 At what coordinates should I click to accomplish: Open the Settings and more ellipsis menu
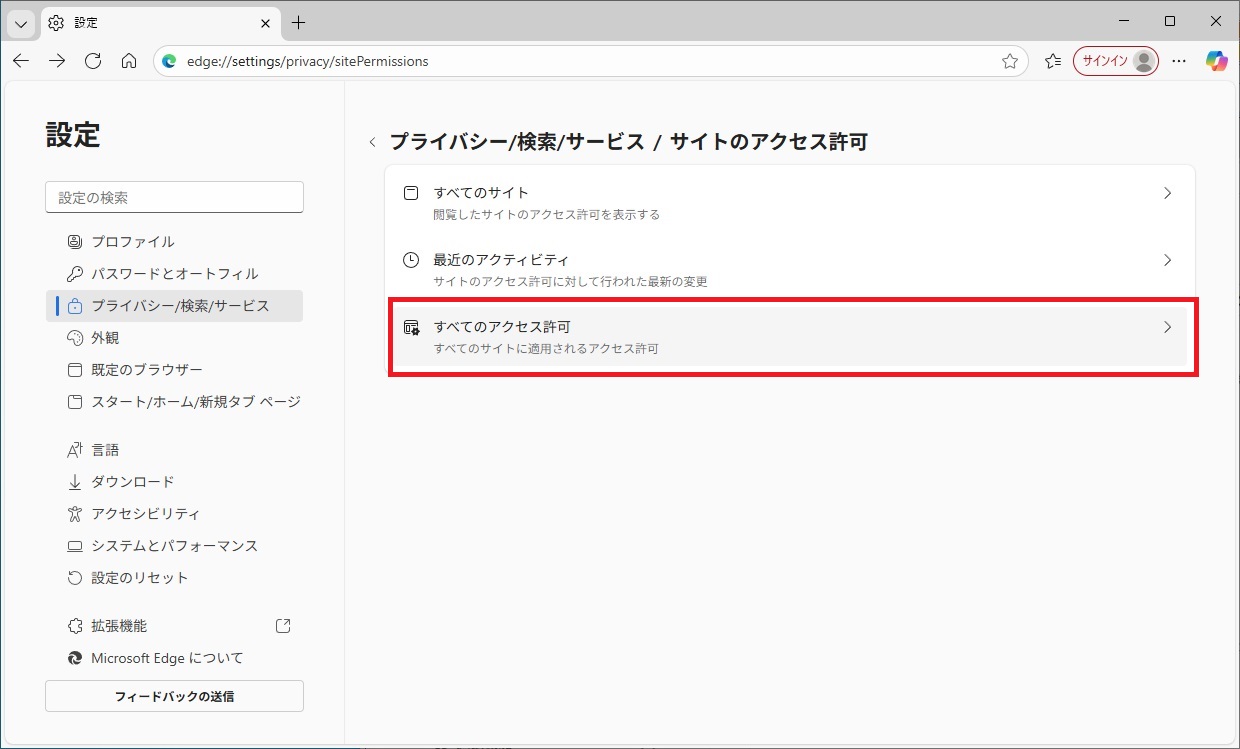(1179, 61)
